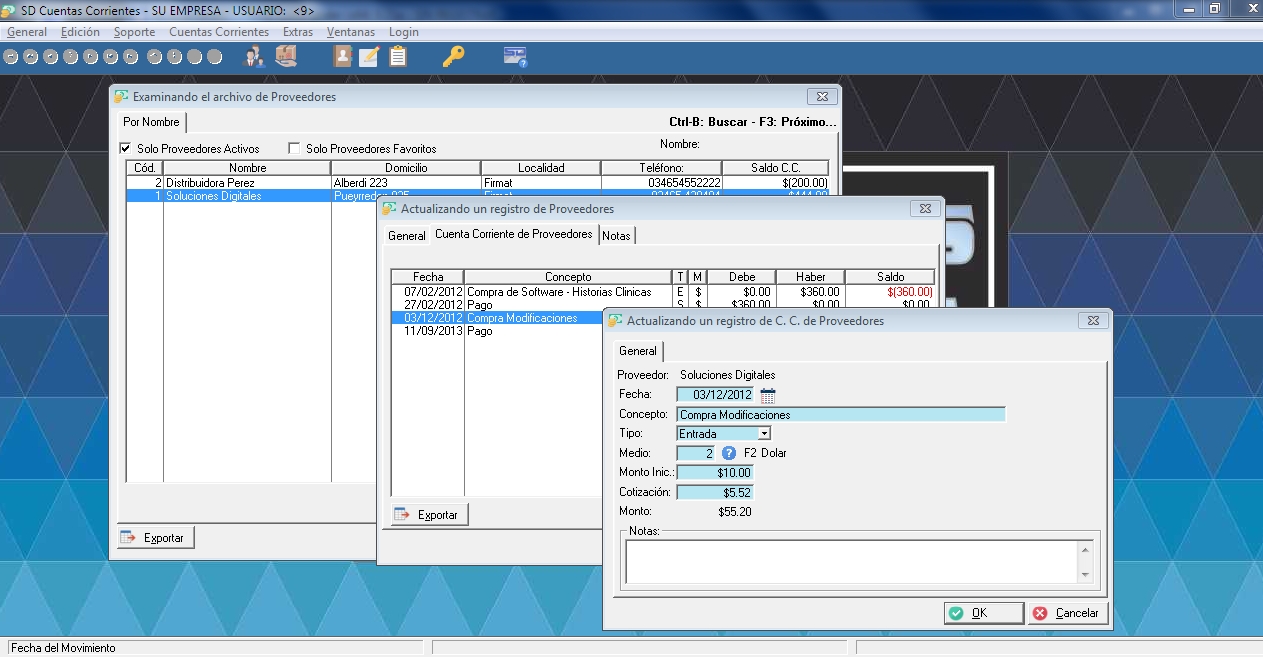Viewport: 1263px width, 657px height.
Task: Open the clipboard list toolbar icon
Action: (398, 57)
